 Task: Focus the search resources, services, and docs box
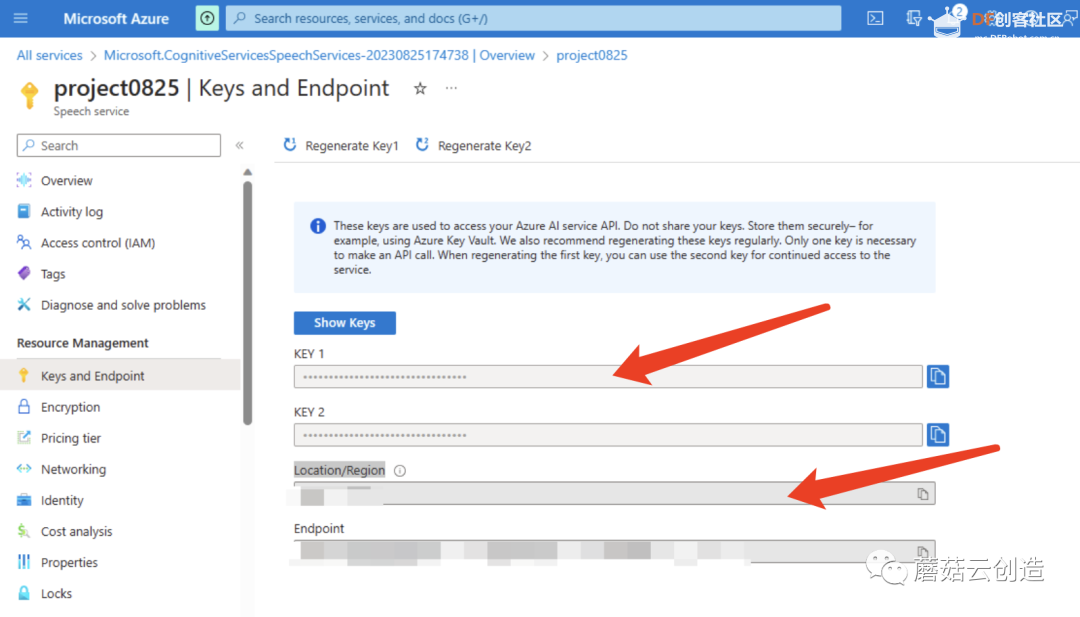coord(534,19)
